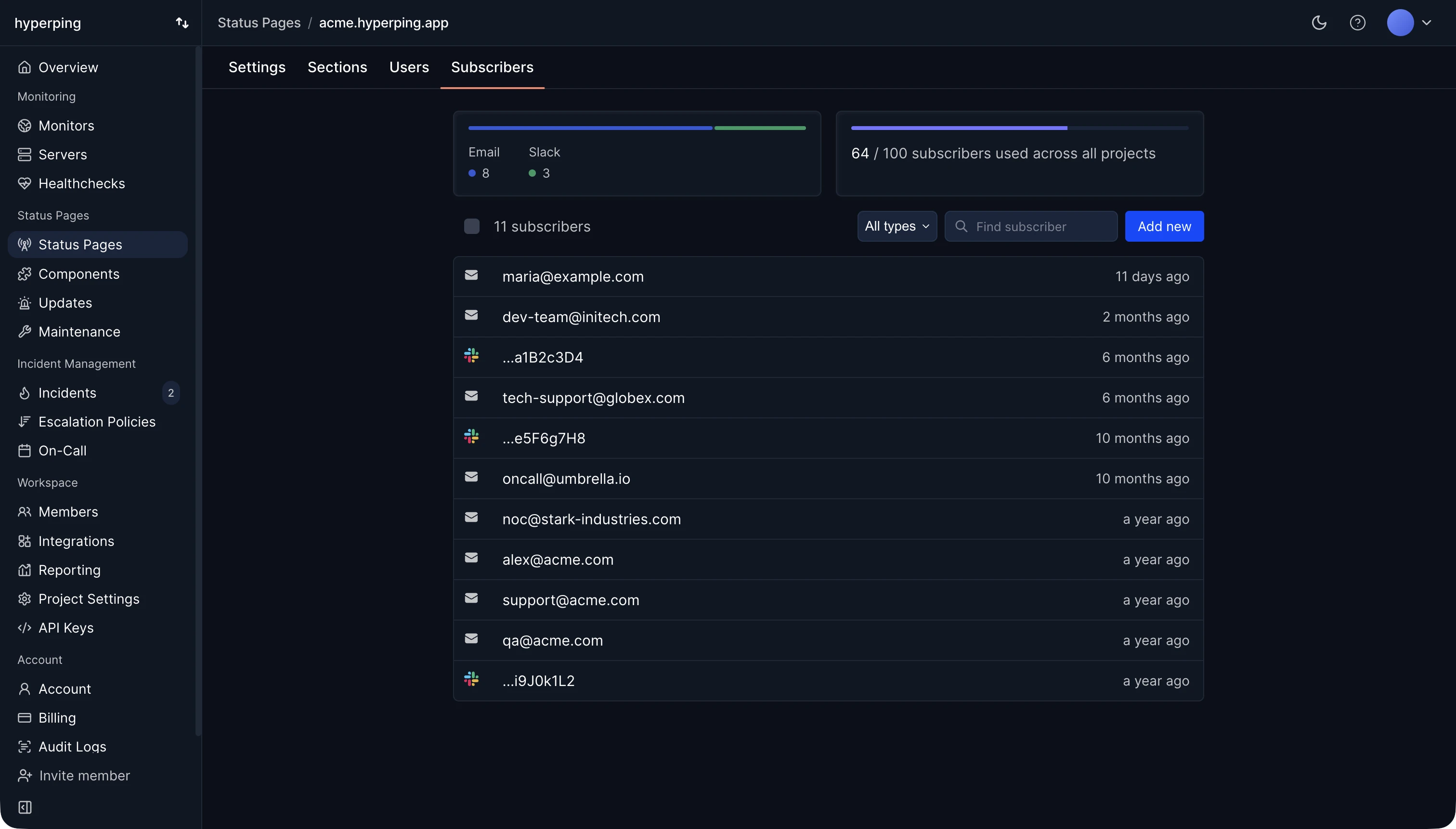
Task: Focus the Find subscriber search field
Action: (x=1031, y=226)
